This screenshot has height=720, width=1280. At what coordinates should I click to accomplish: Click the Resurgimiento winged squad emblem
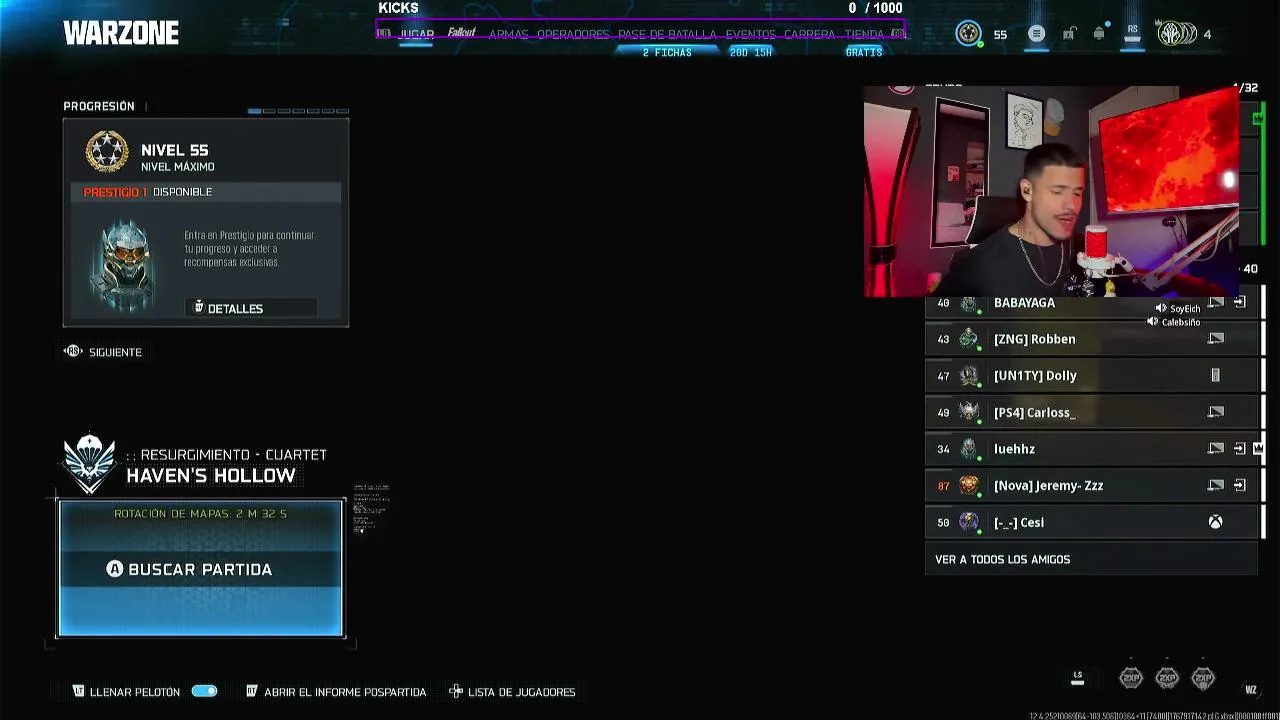click(x=90, y=463)
